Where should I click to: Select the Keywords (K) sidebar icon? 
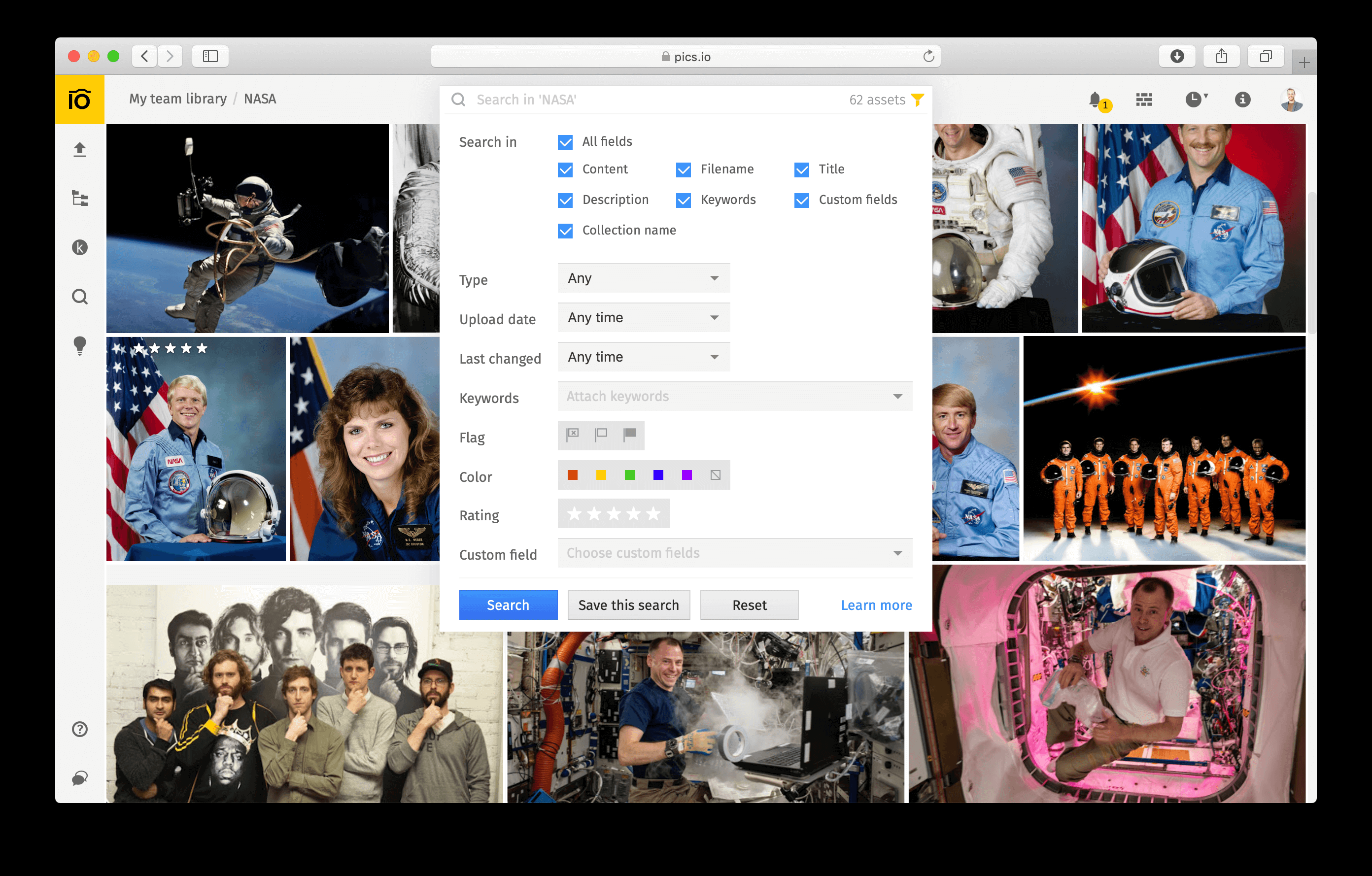point(80,247)
